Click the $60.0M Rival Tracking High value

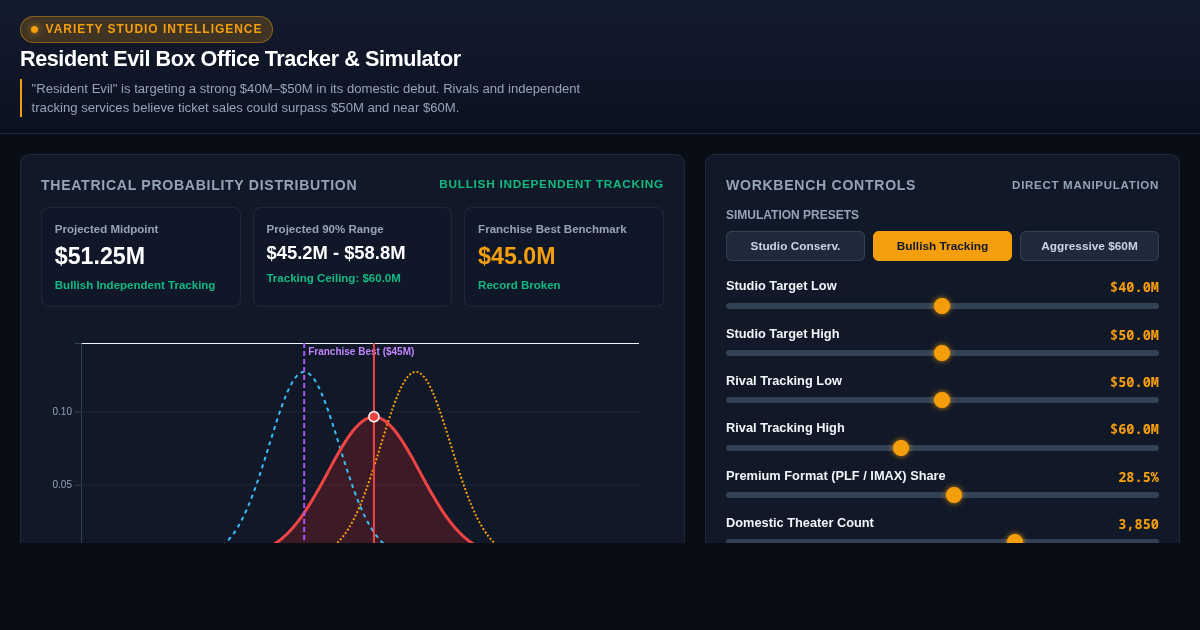click(1134, 429)
